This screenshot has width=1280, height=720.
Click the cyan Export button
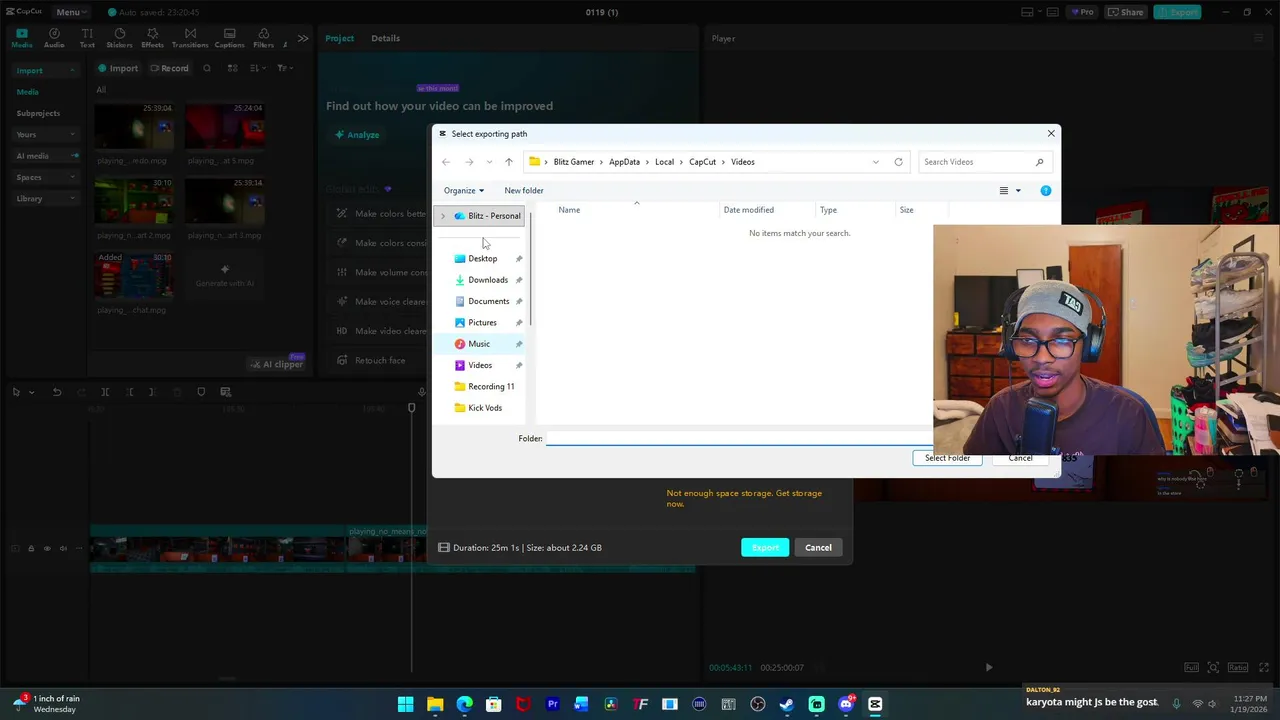point(765,547)
